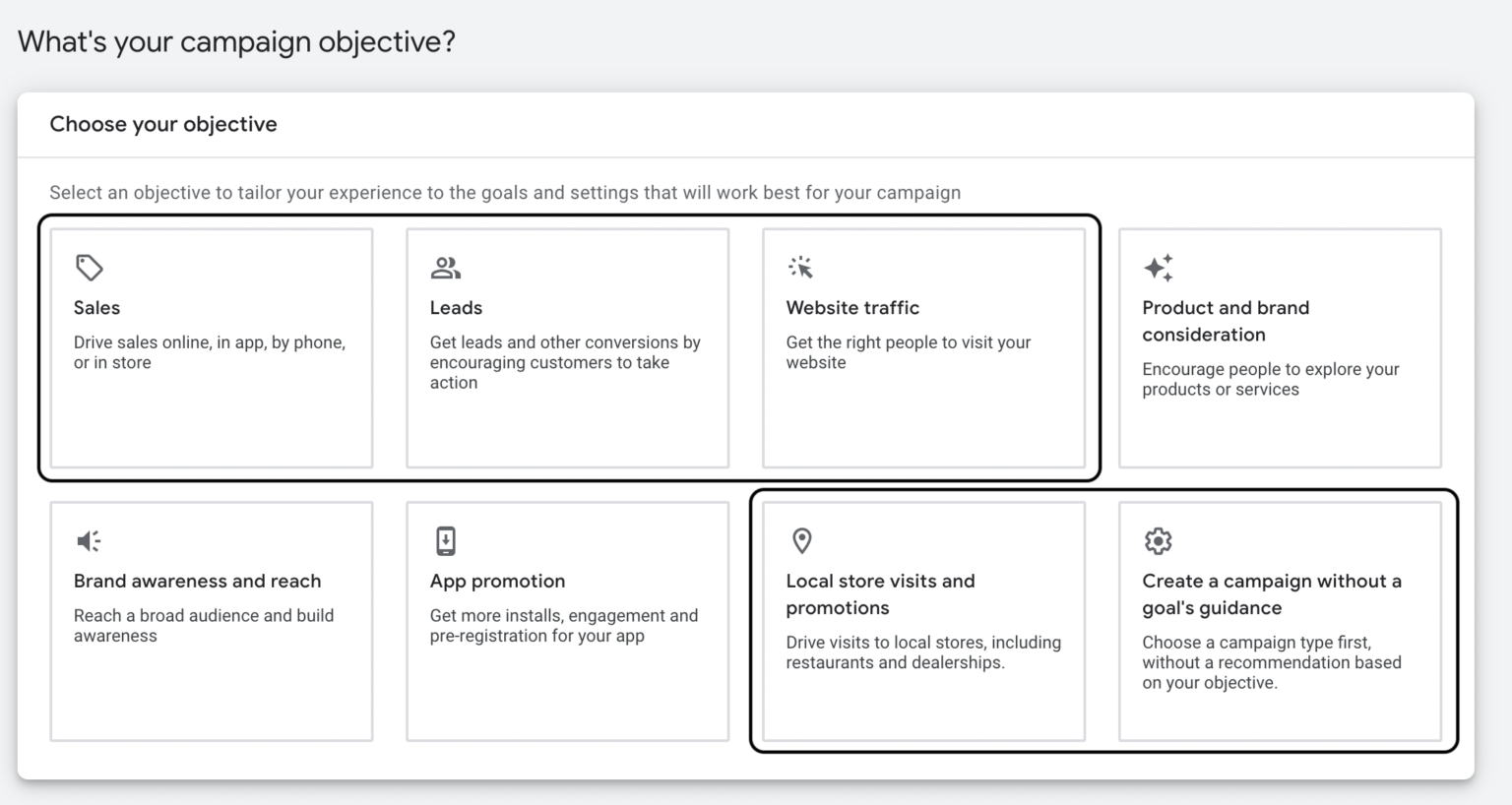1512x805 pixels.
Task: Select Product and brand consideration heading
Action: [x=1226, y=321]
